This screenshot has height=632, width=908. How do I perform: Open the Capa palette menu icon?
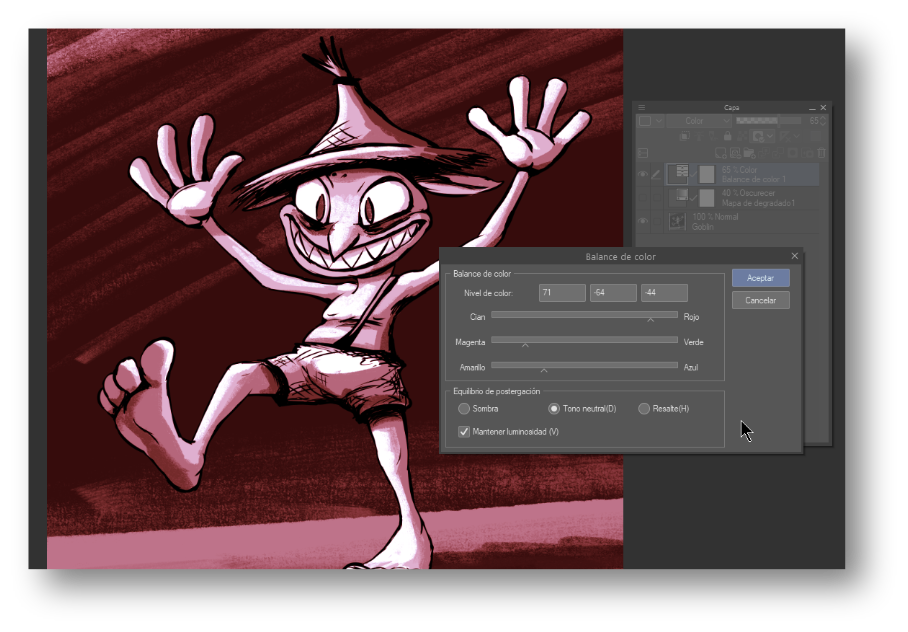coord(642,108)
